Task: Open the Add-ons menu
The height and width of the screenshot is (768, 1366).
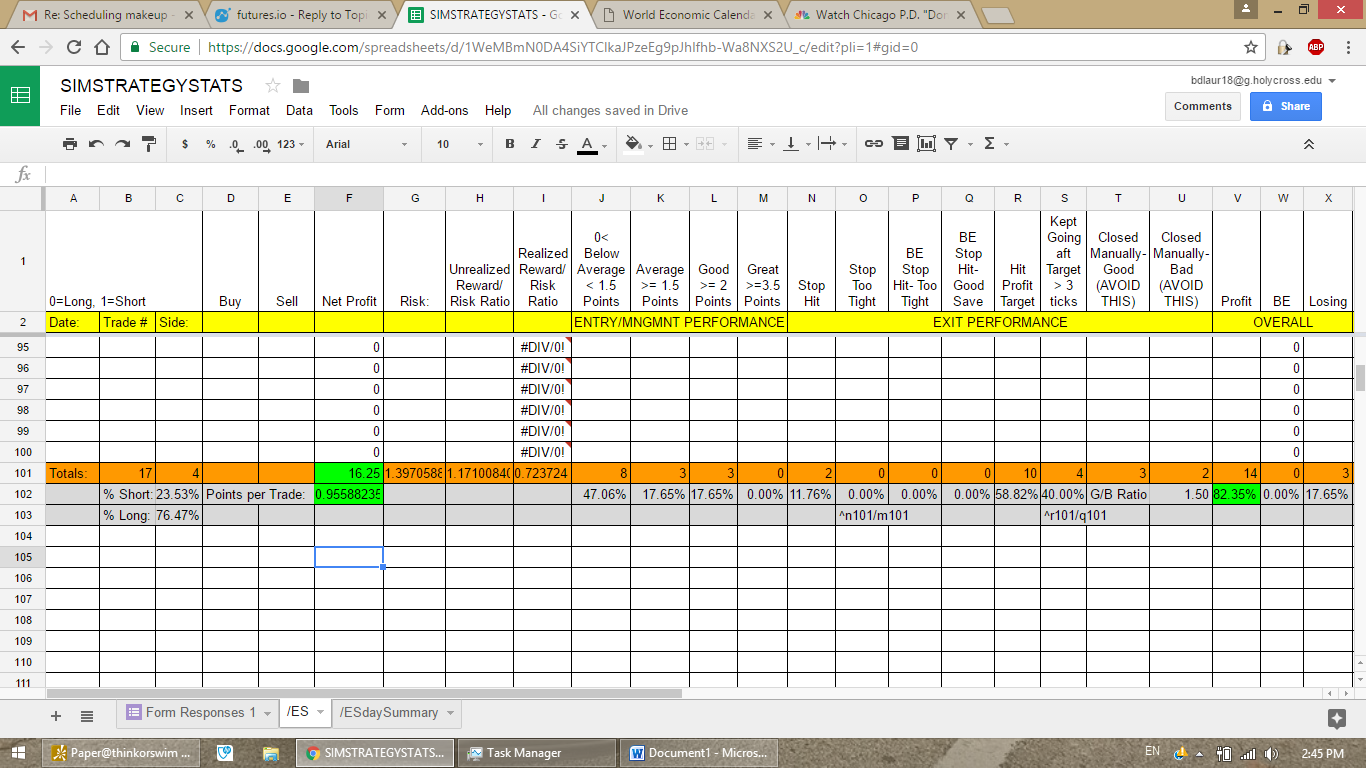Action: pyautogui.click(x=444, y=110)
